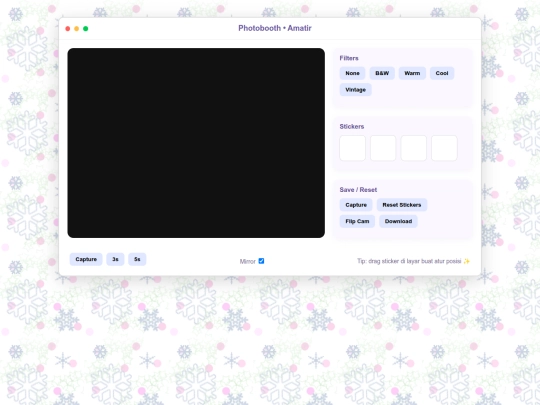This screenshot has width=540, height=405.
Task: Apply the B&W filter
Action: tap(382, 73)
